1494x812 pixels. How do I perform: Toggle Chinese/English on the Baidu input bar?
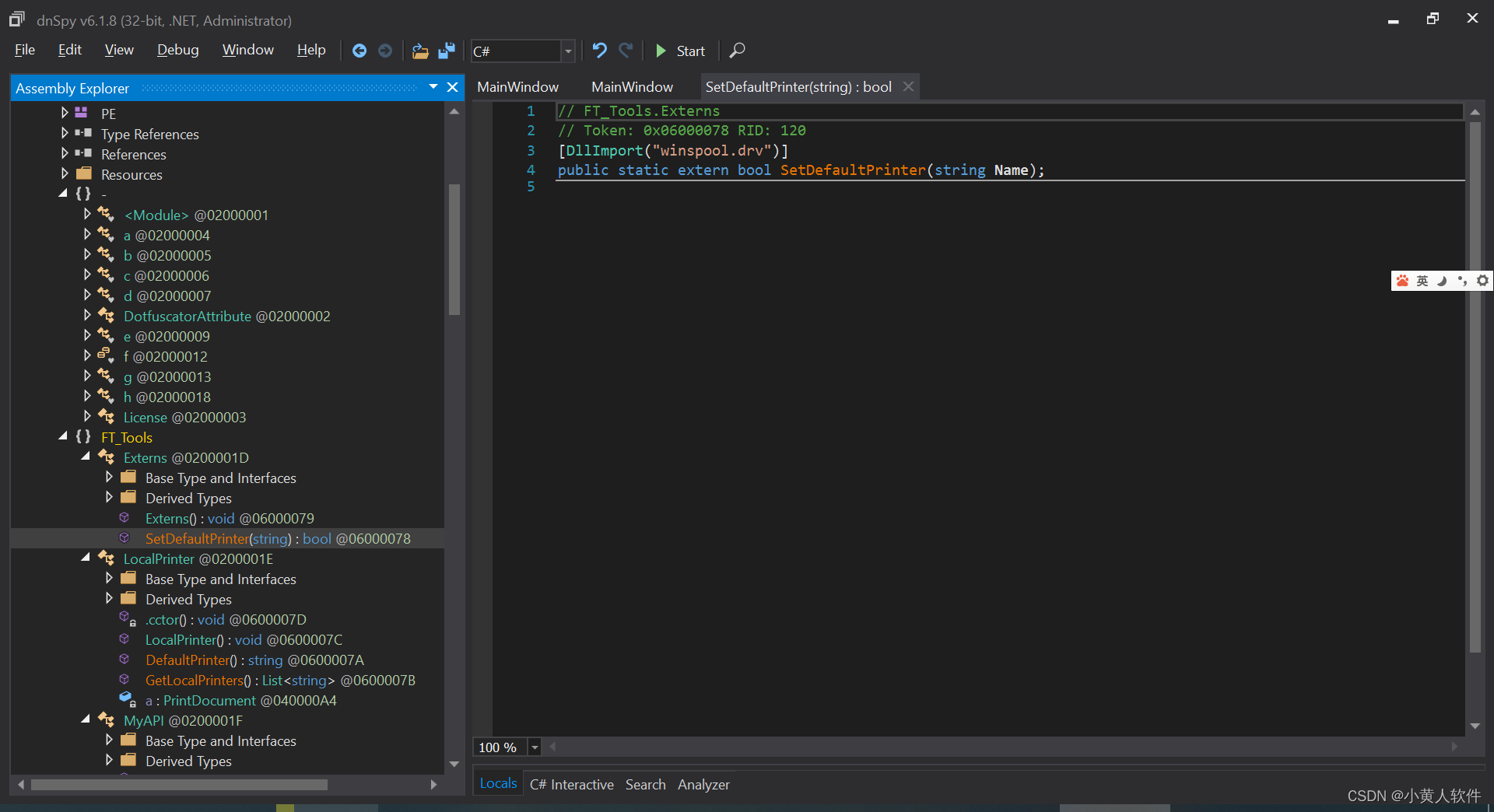pyautogui.click(x=1422, y=281)
